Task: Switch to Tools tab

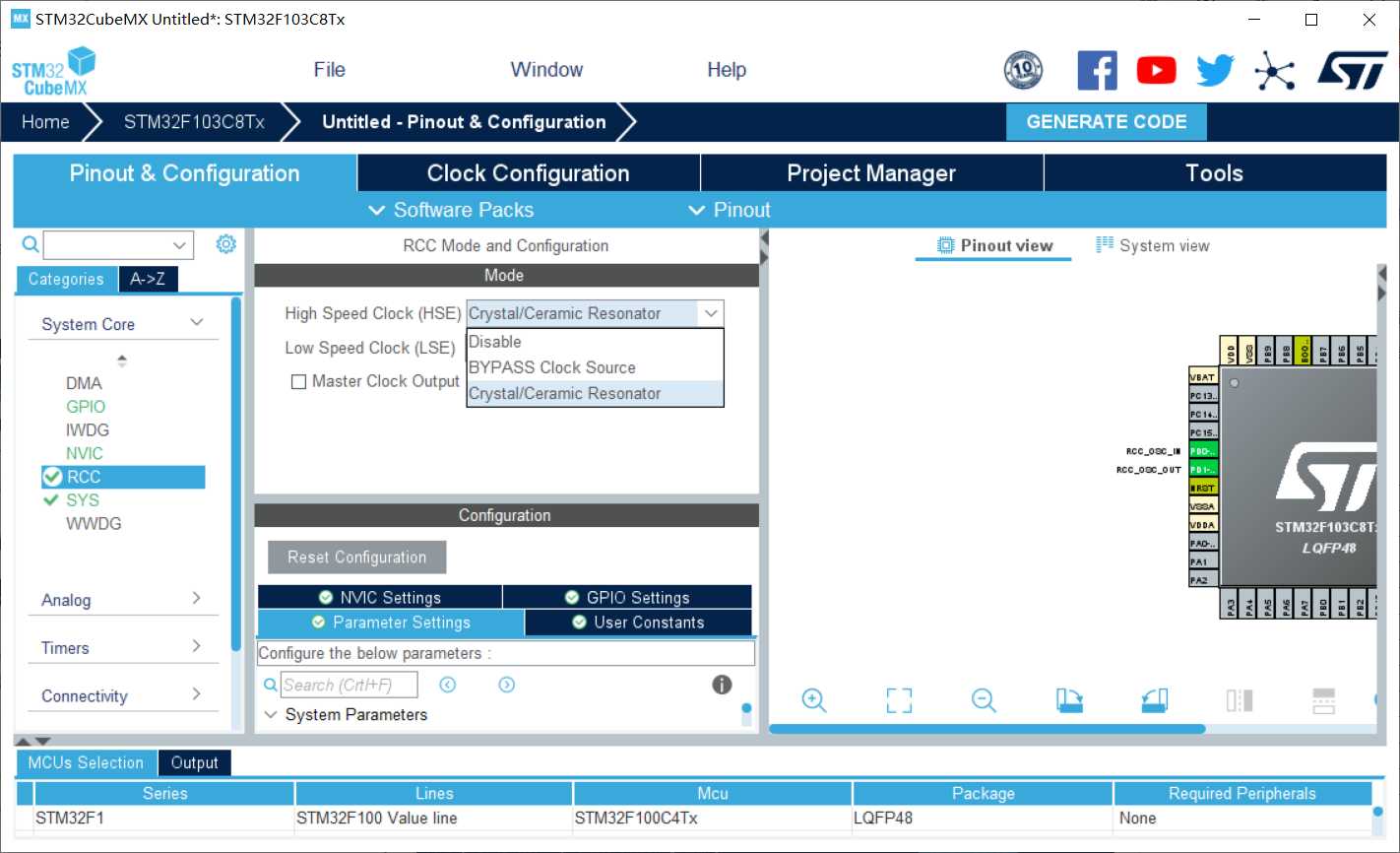Action: pos(1215,173)
